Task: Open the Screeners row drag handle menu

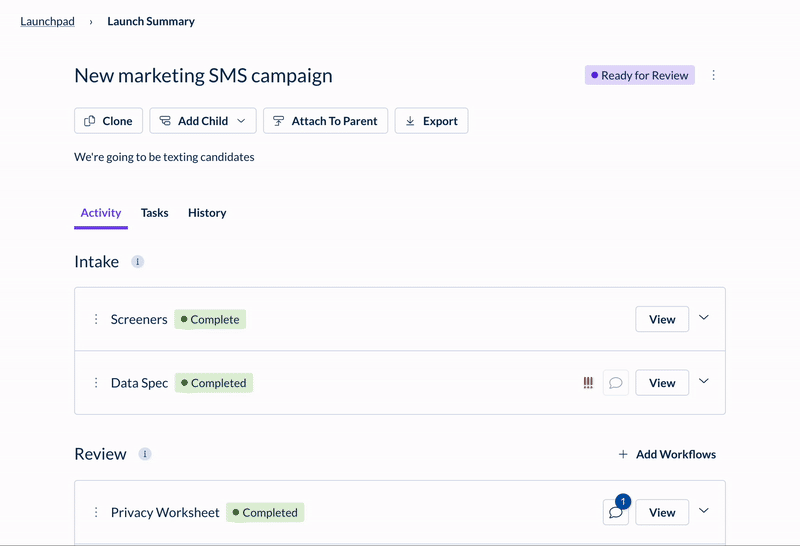Action: (96, 319)
